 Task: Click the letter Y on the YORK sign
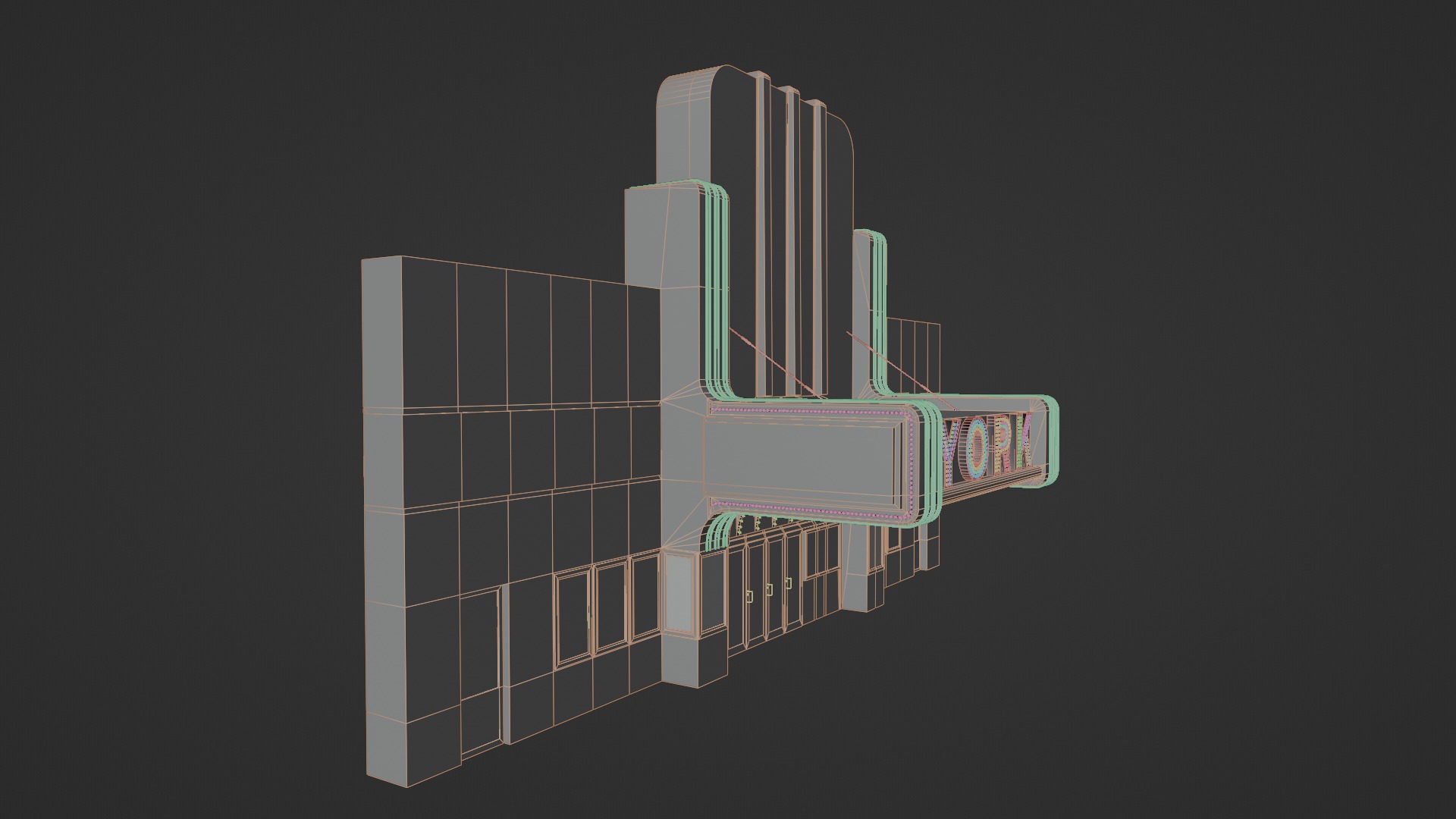tap(950, 453)
